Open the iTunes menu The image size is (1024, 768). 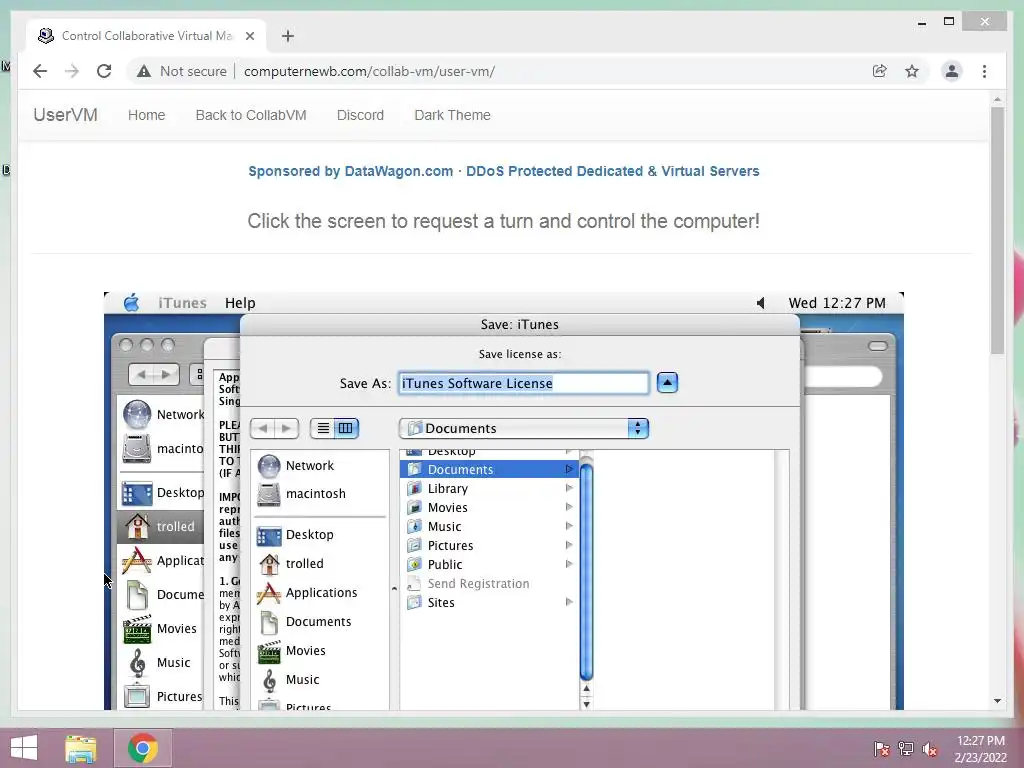tap(182, 303)
